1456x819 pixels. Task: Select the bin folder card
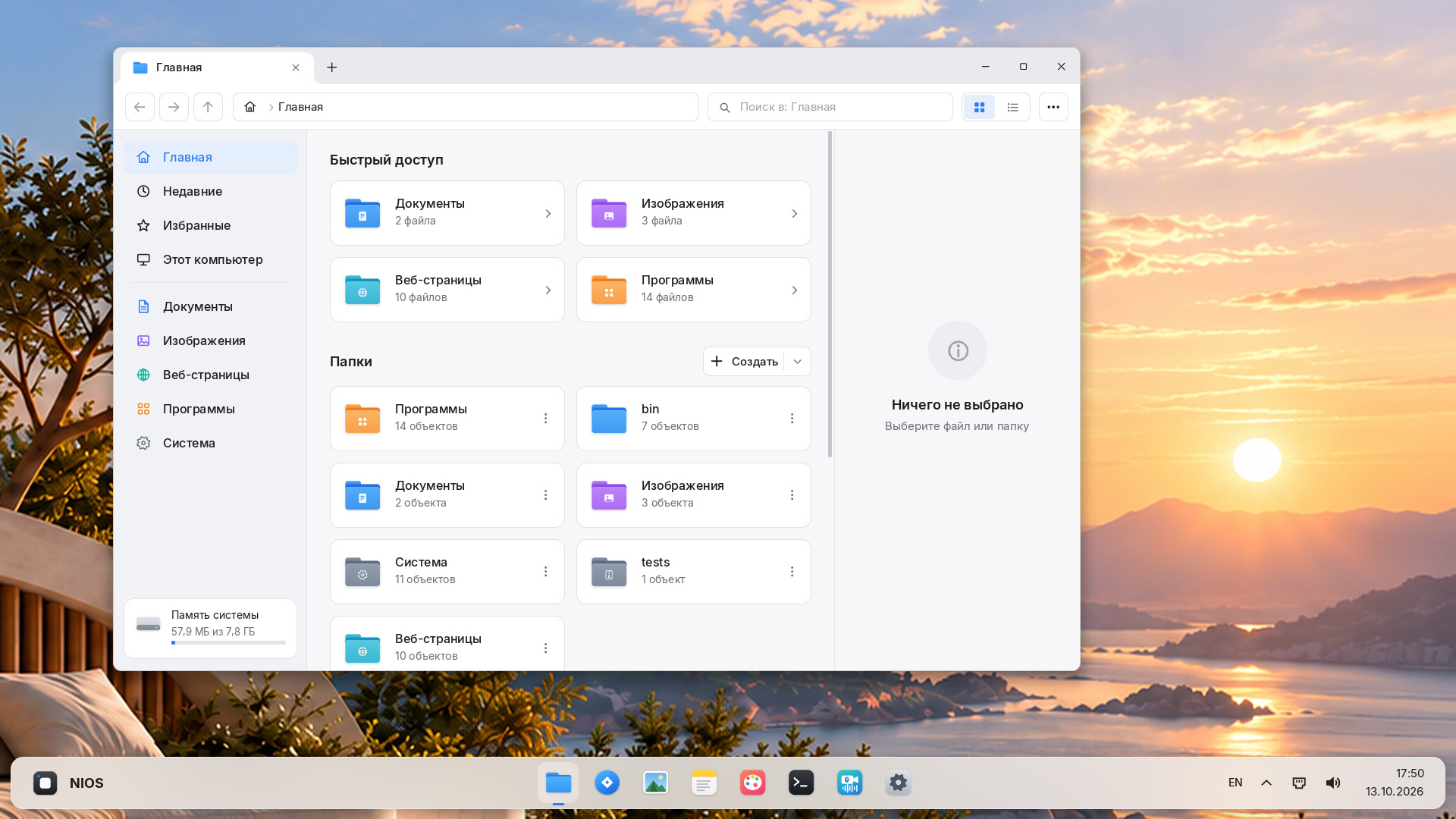[693, 419]
